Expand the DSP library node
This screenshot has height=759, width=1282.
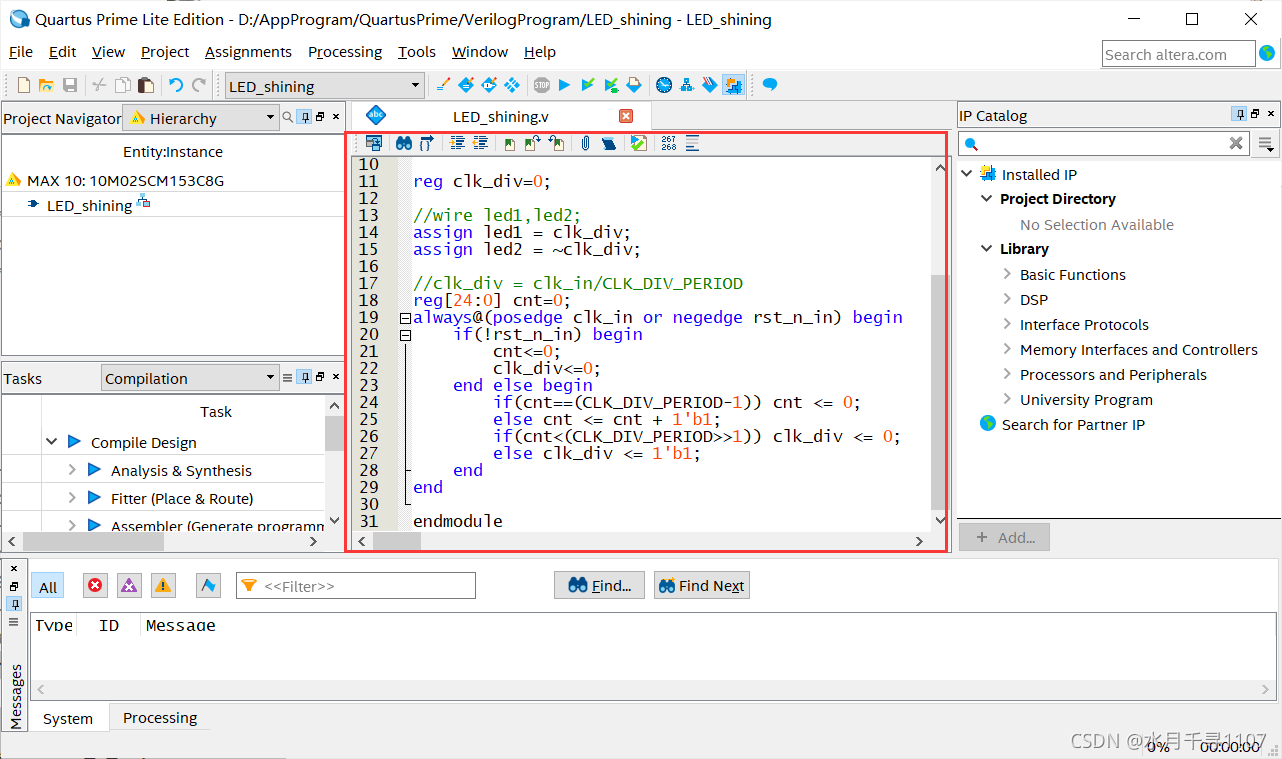(1007, 298)
